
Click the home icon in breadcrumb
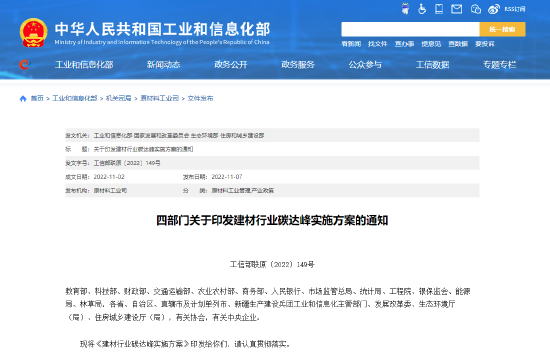(23, 99)
